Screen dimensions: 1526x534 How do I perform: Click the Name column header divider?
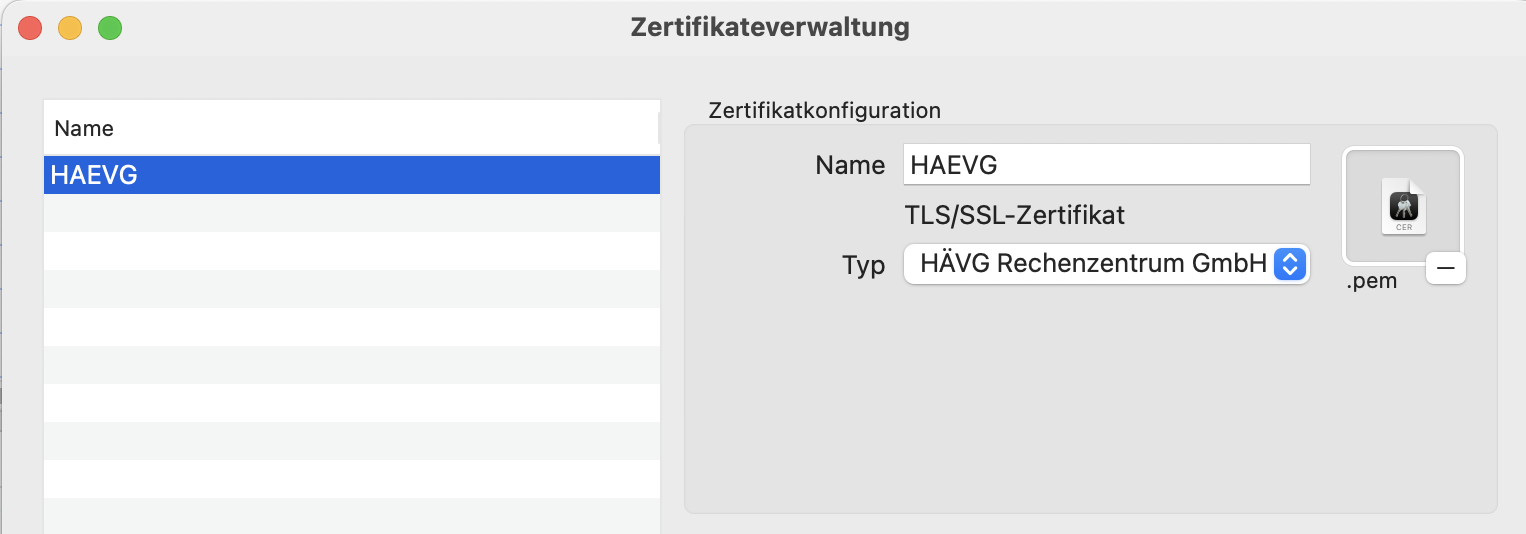[x=658, y=128]
